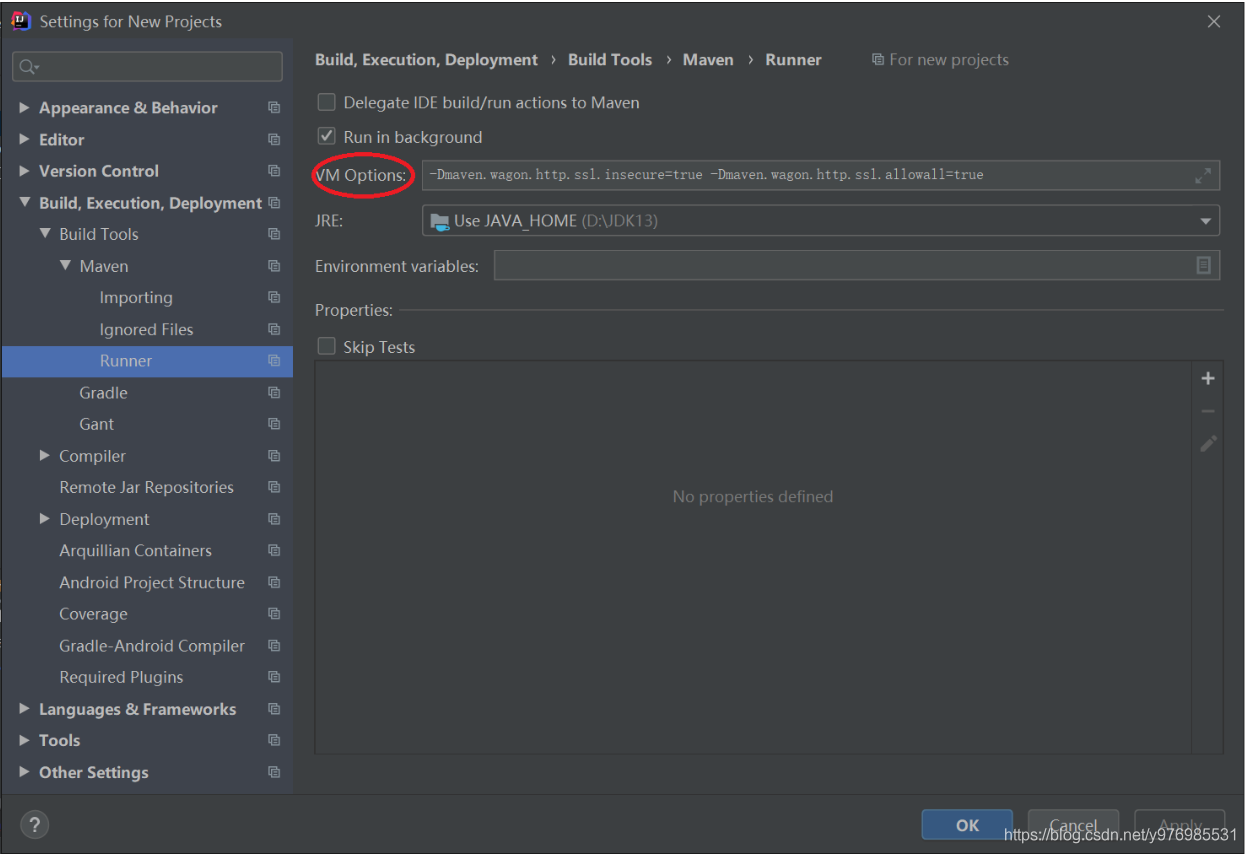Expand the Deployment node arrow
The image size is (1246, 854).
click(44, 519)
